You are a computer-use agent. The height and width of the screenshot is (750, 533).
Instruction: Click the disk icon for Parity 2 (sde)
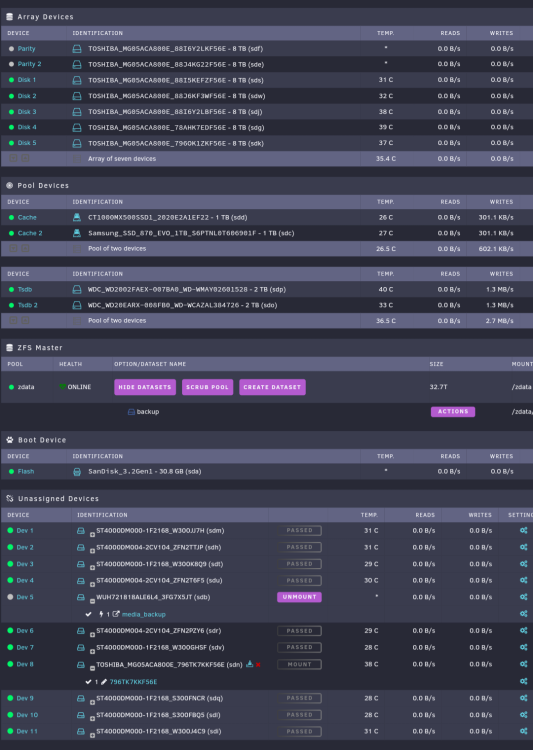coord(77,65)
